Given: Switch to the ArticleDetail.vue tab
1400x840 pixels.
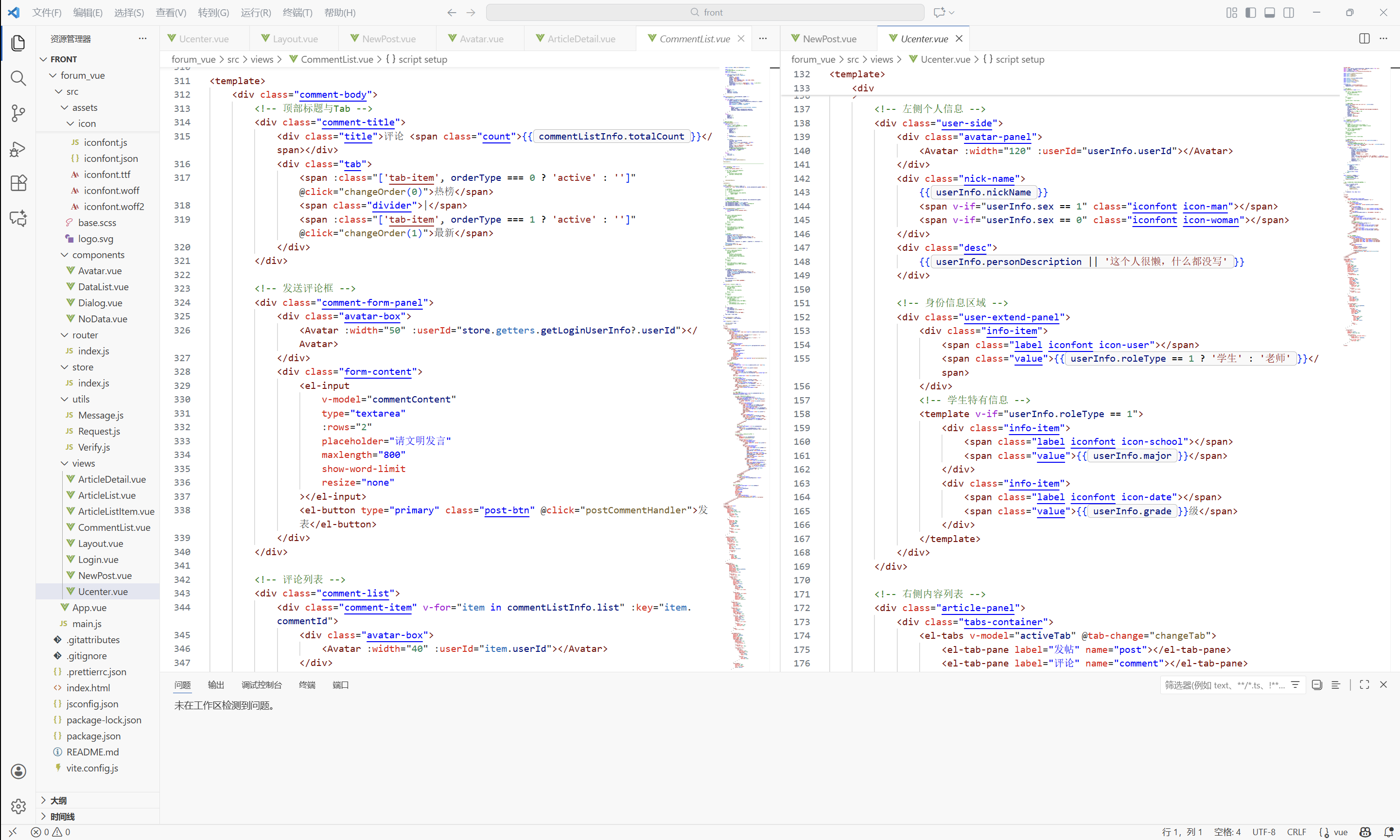Looking at the screenshot, I should click(x=580, y=38).
